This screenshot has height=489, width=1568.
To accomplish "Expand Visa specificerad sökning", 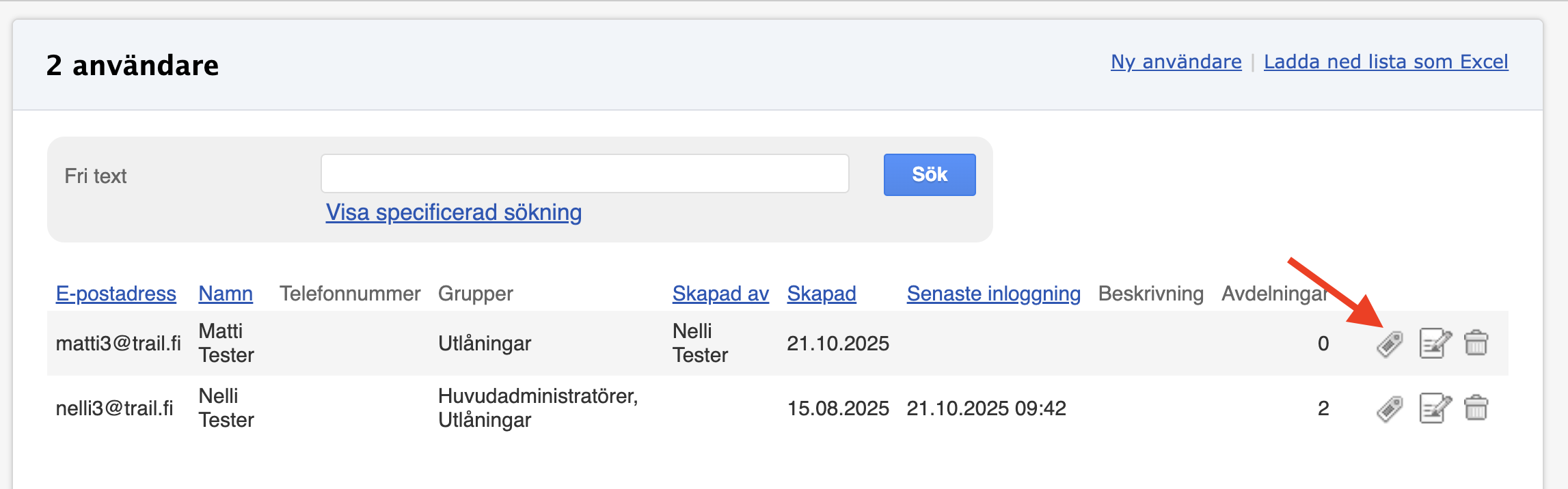I will tap(454, 212).
